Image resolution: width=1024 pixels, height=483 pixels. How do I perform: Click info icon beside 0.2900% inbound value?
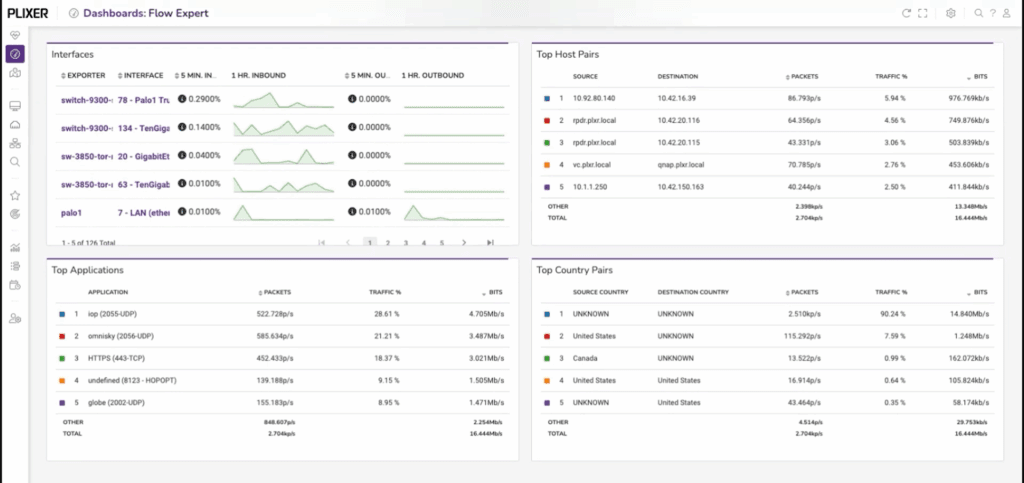[x=183, y=99]
